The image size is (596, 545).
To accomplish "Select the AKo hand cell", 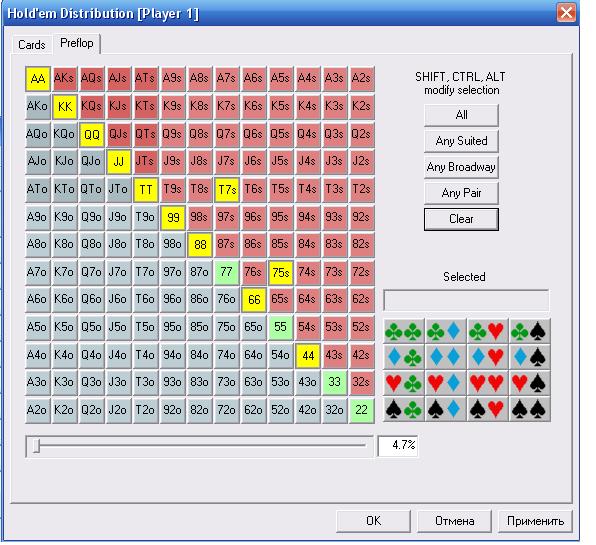I will pos(38,106).
